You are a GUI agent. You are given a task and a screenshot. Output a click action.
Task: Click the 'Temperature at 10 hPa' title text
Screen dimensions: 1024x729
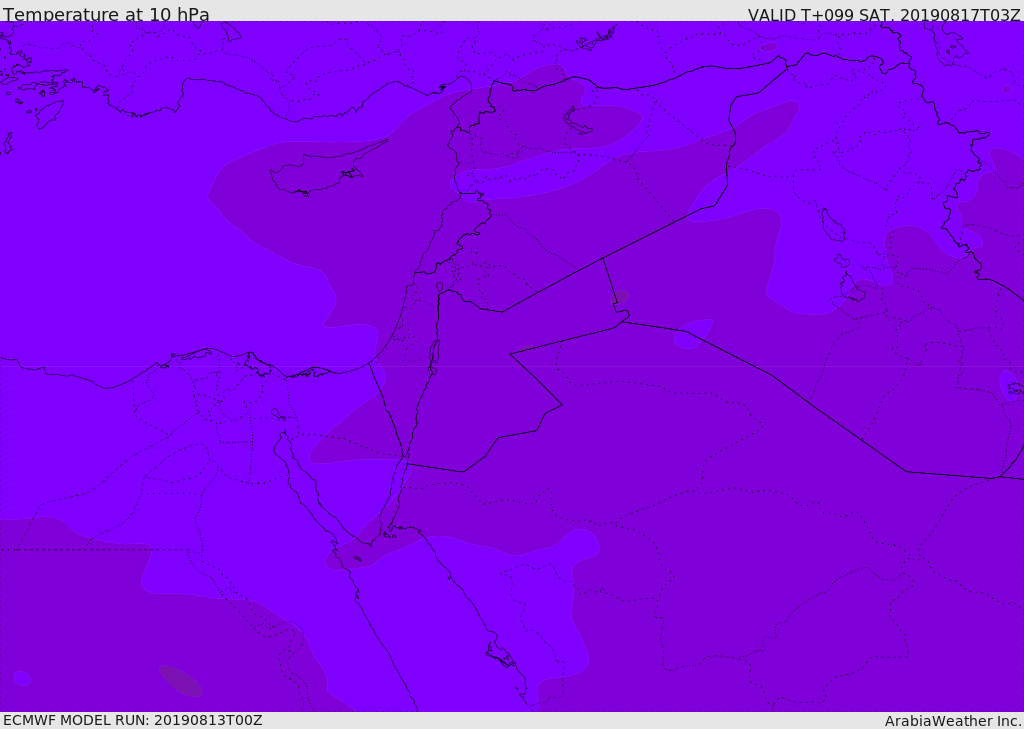coord(106,14)
